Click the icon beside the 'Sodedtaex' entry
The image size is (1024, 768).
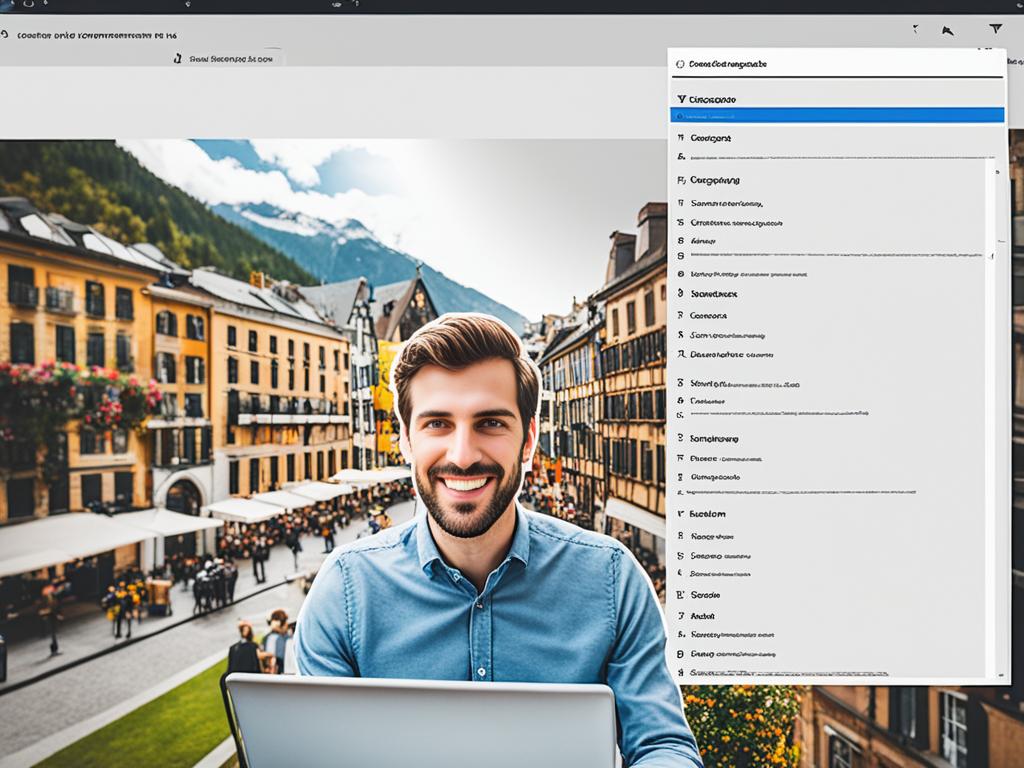click(681, 294)
